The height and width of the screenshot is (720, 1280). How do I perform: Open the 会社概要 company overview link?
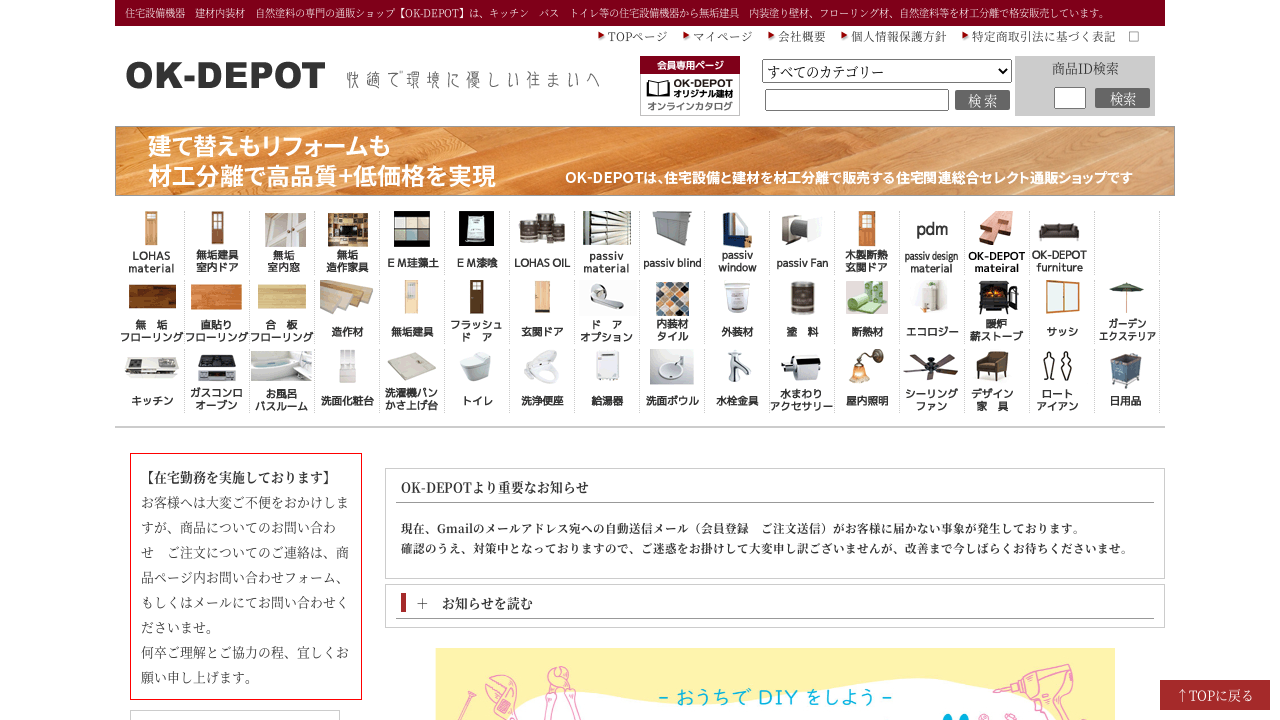point(801,36)
